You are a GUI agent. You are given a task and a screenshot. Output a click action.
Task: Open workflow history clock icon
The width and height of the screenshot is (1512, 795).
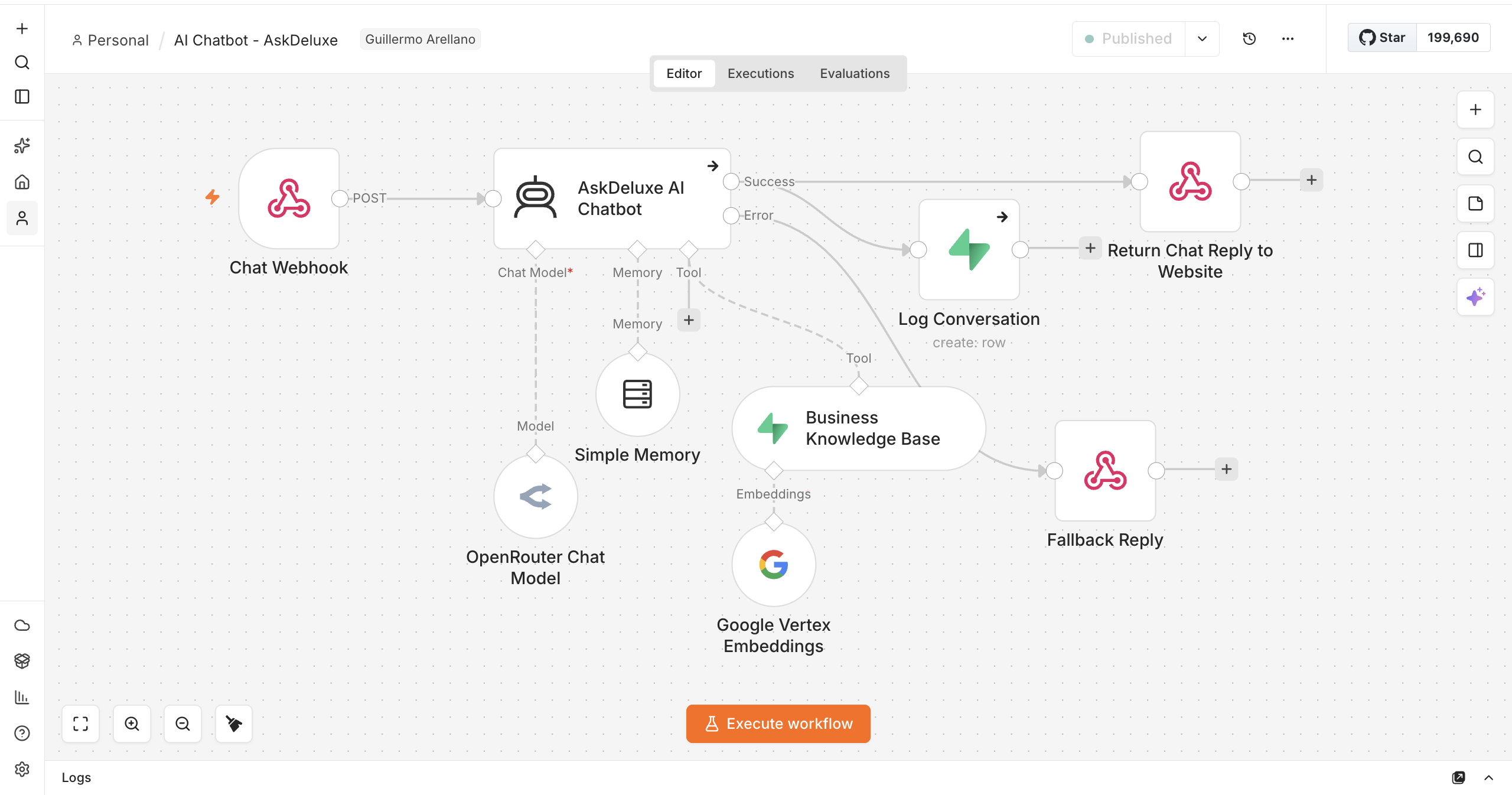pos(1249,39)
